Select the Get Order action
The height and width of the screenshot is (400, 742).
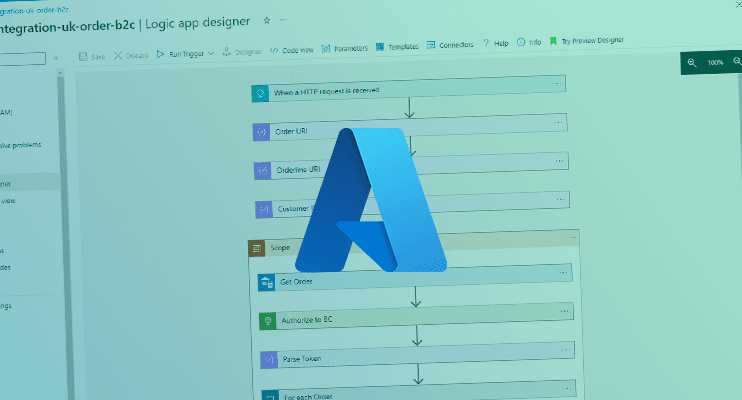tap(415, 277)
